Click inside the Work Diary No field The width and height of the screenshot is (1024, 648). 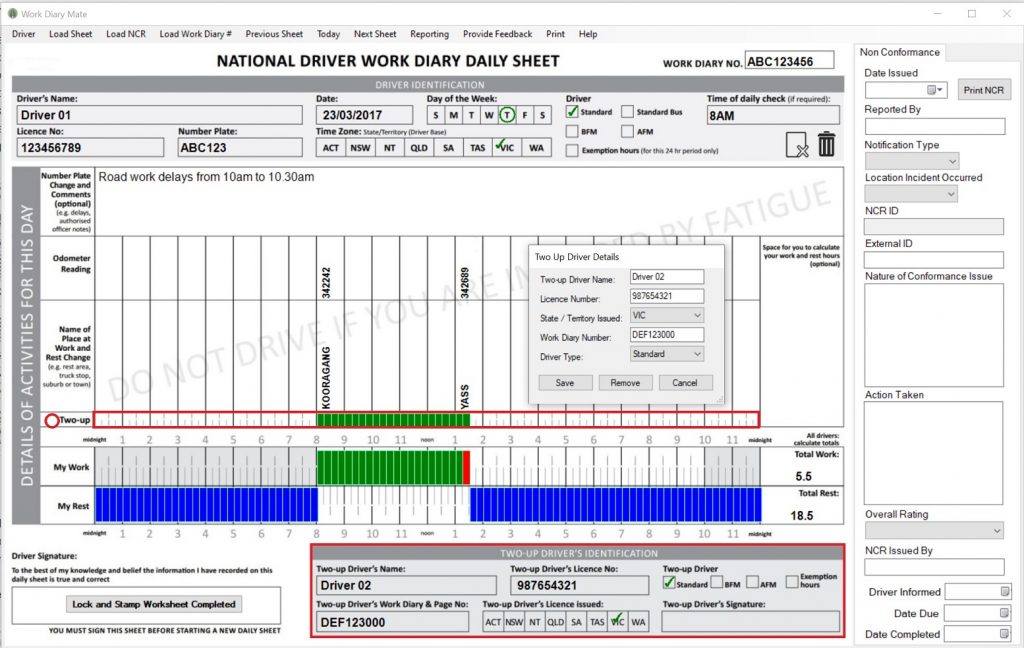[790, 59]
